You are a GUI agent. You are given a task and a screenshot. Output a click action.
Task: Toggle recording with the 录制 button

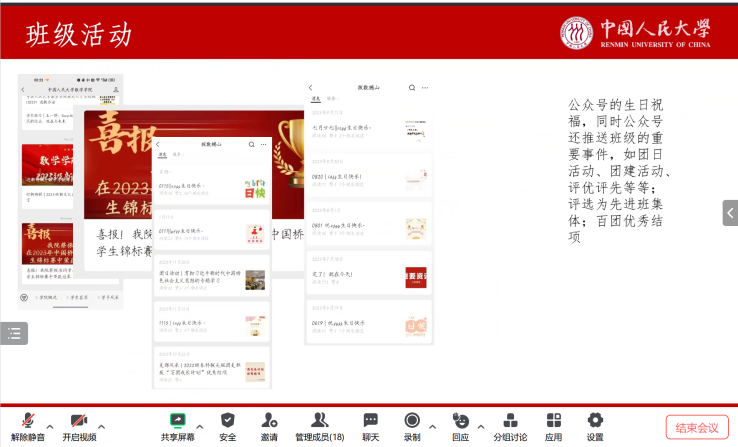[412, 421]
